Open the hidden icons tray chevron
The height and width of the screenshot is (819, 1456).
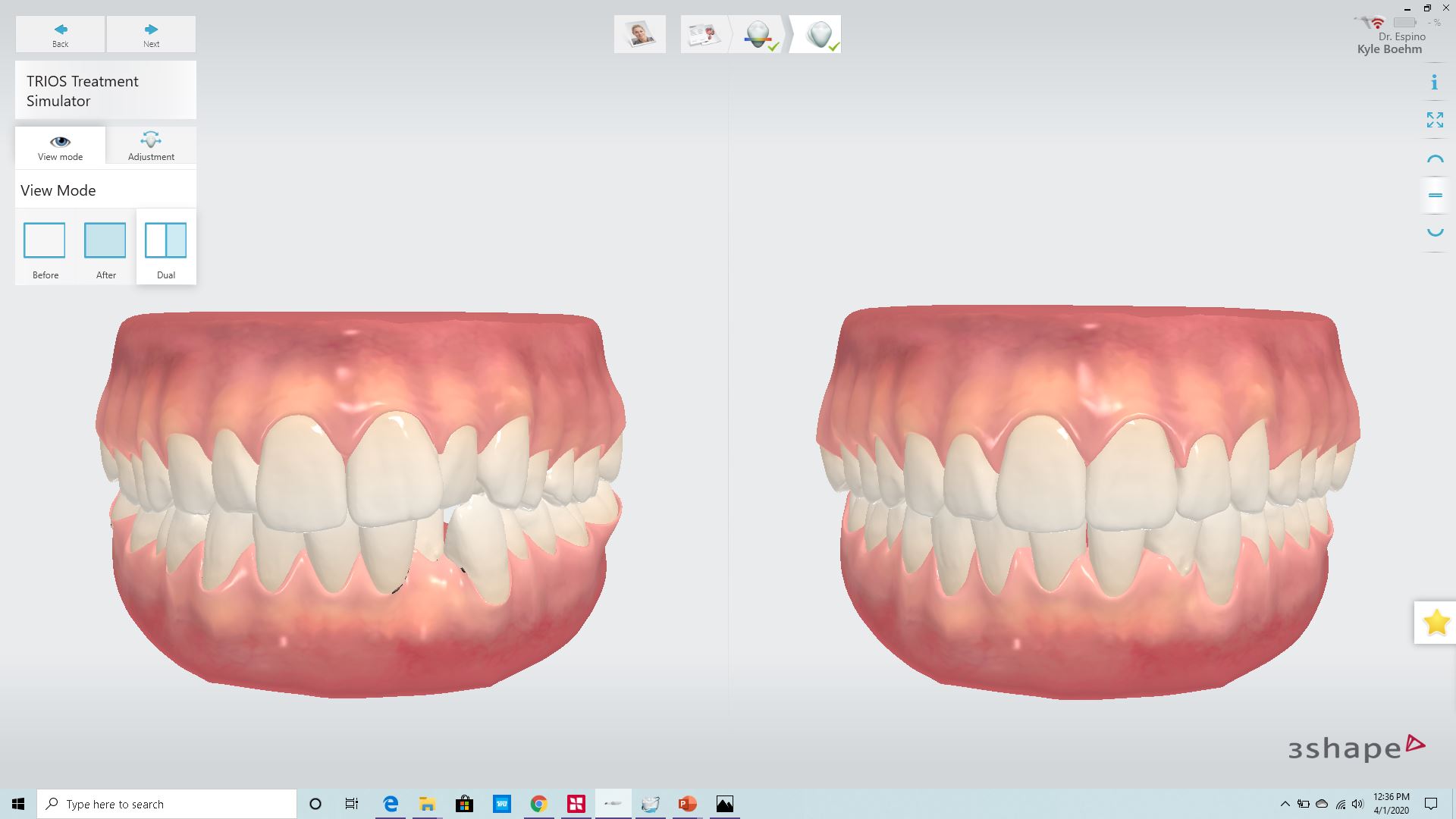pos(1287,804)
